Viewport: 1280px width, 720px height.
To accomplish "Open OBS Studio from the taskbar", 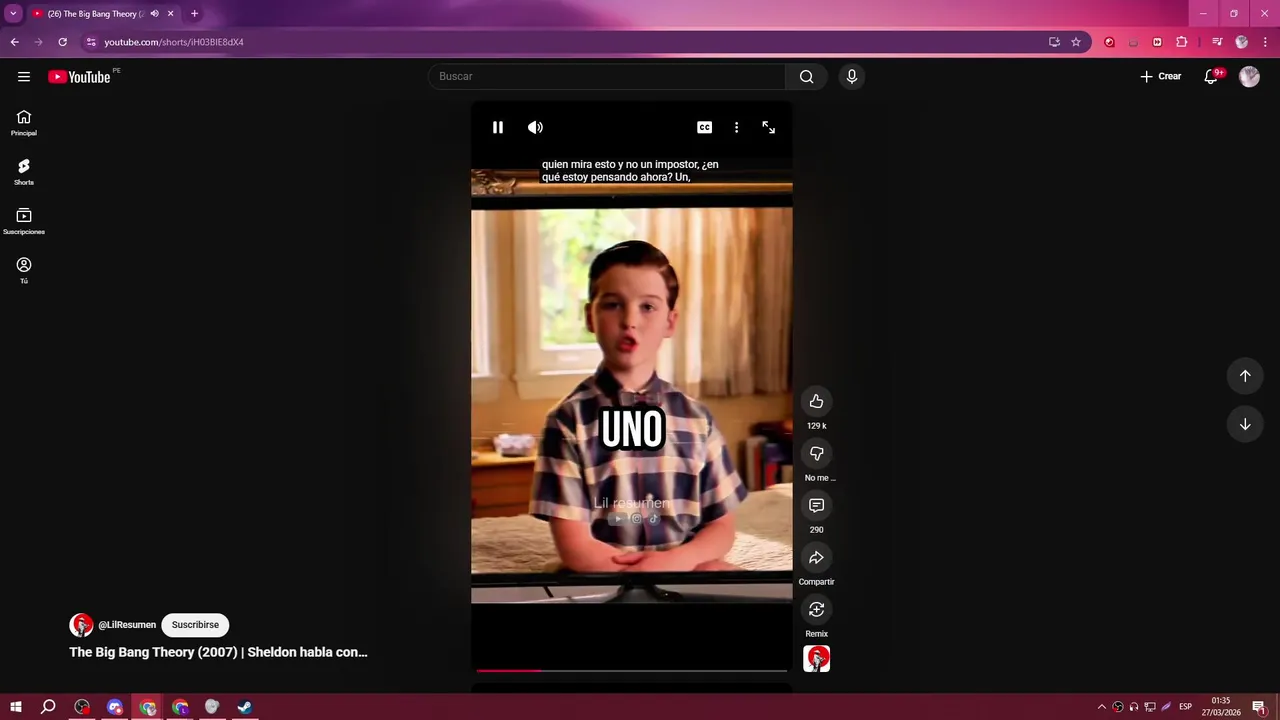I will (82, 707).
